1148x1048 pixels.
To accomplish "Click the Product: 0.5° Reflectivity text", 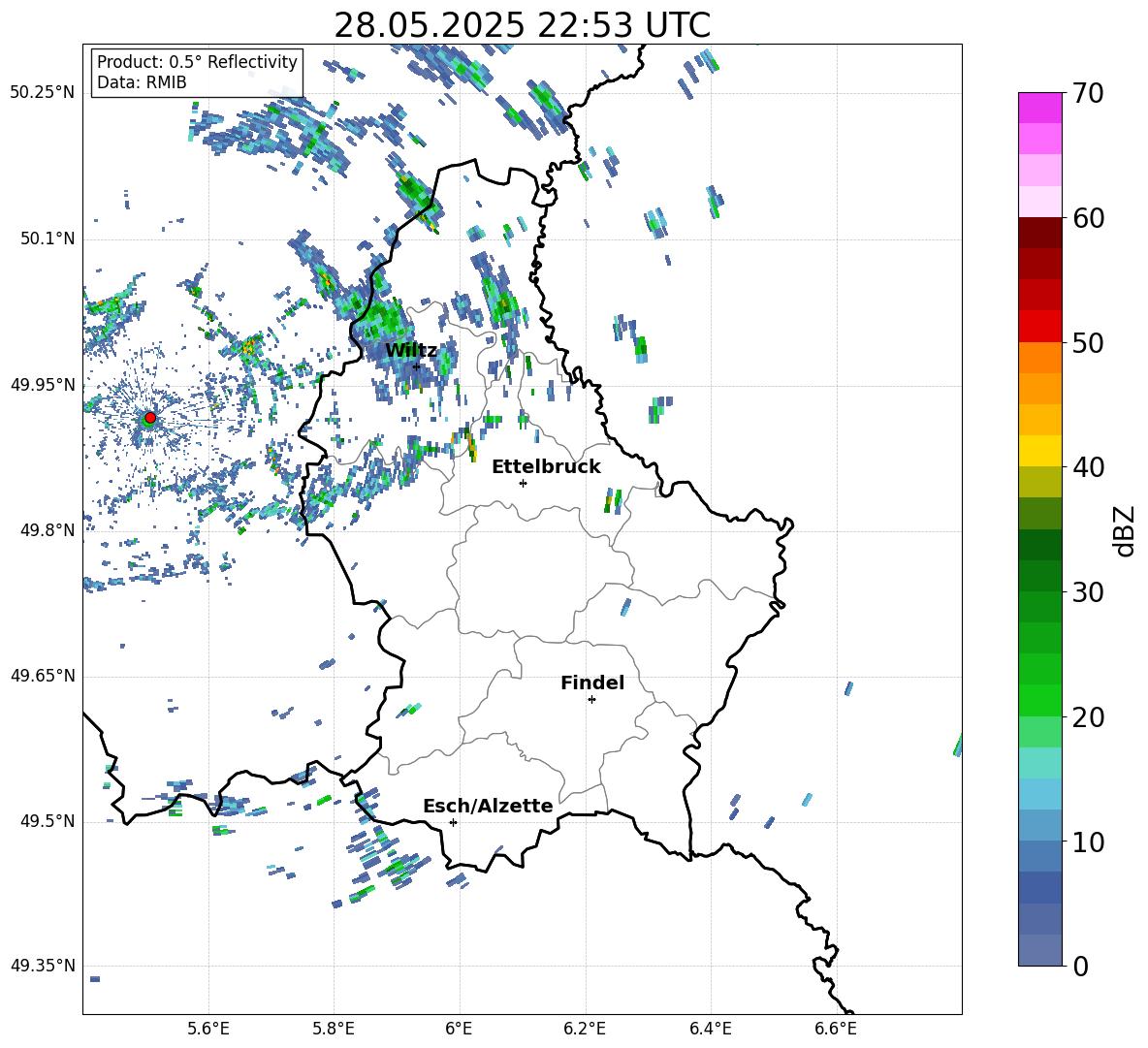I will (197, 62).
